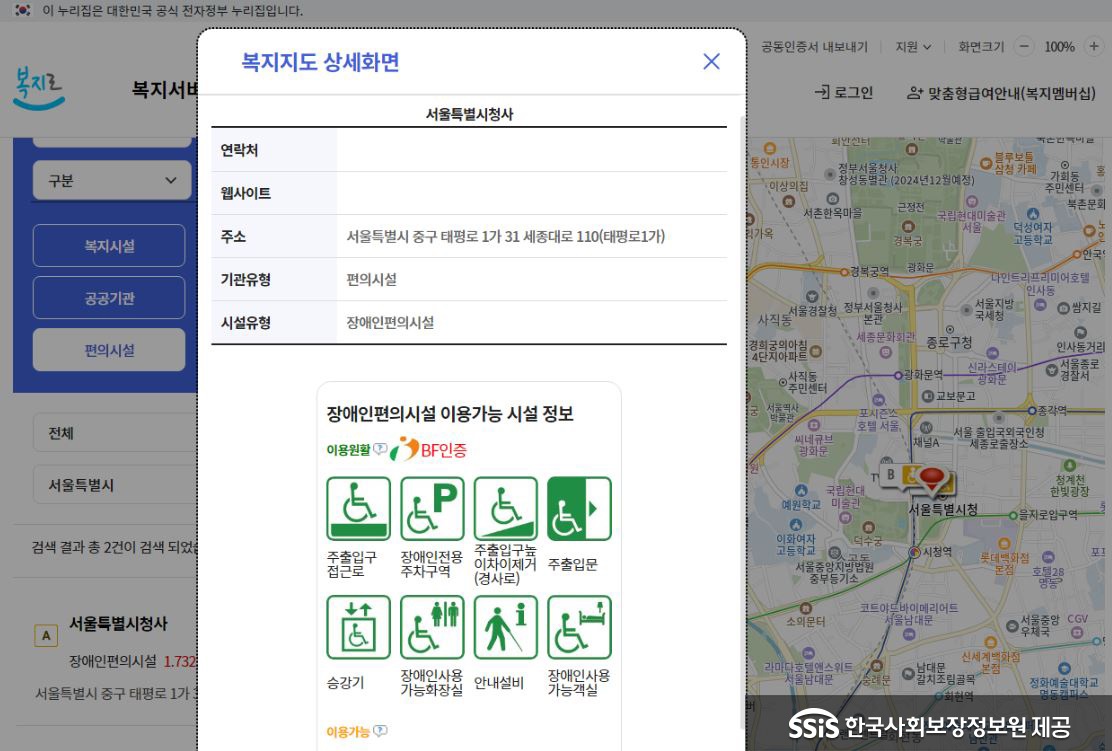Click the 장애인사용 가능객실 room icon
The width and height of the screenshot is (1112, 751).
578,626
